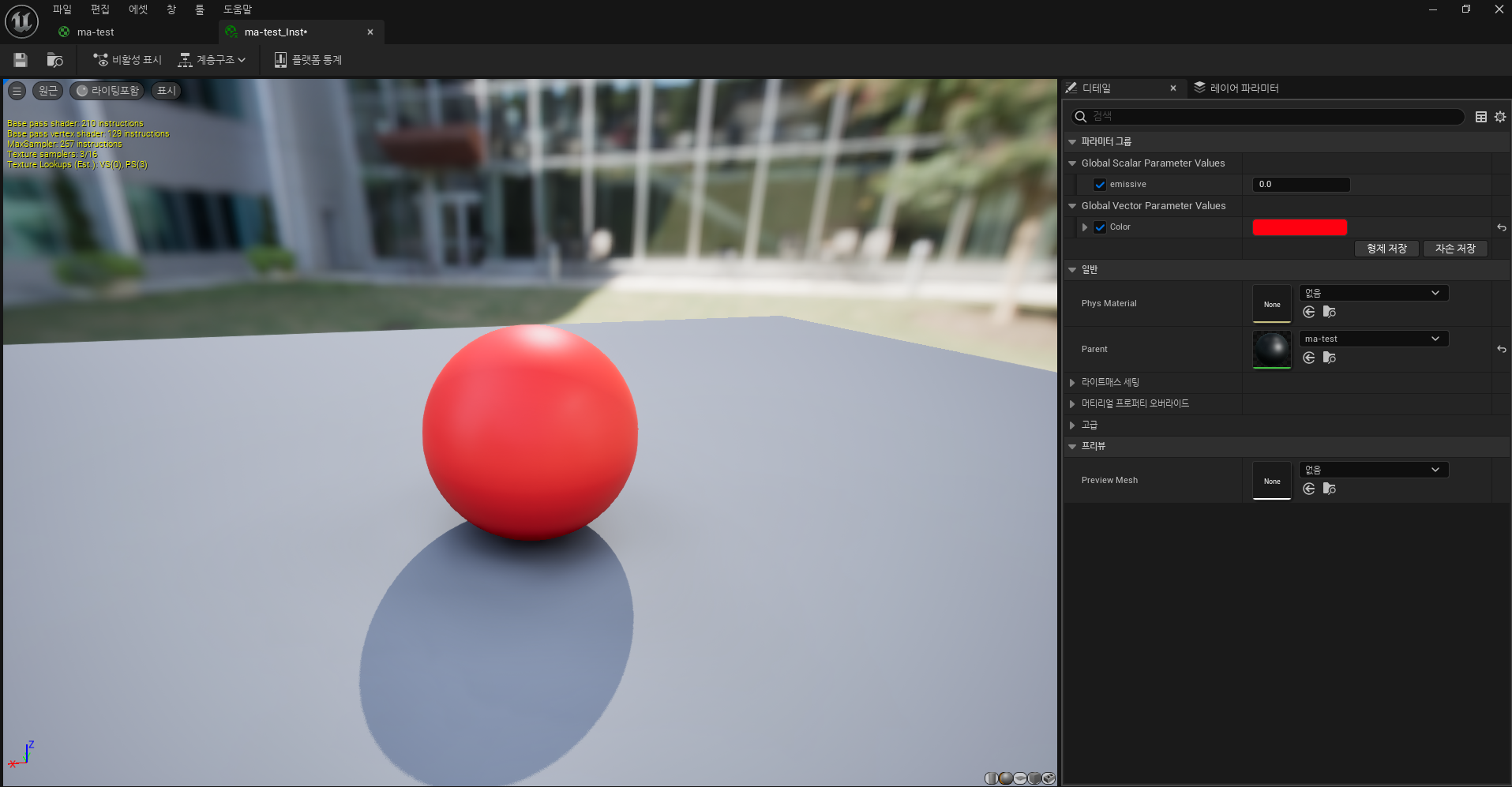Use selected asset for Phys Material

(x=1309, y=313)
